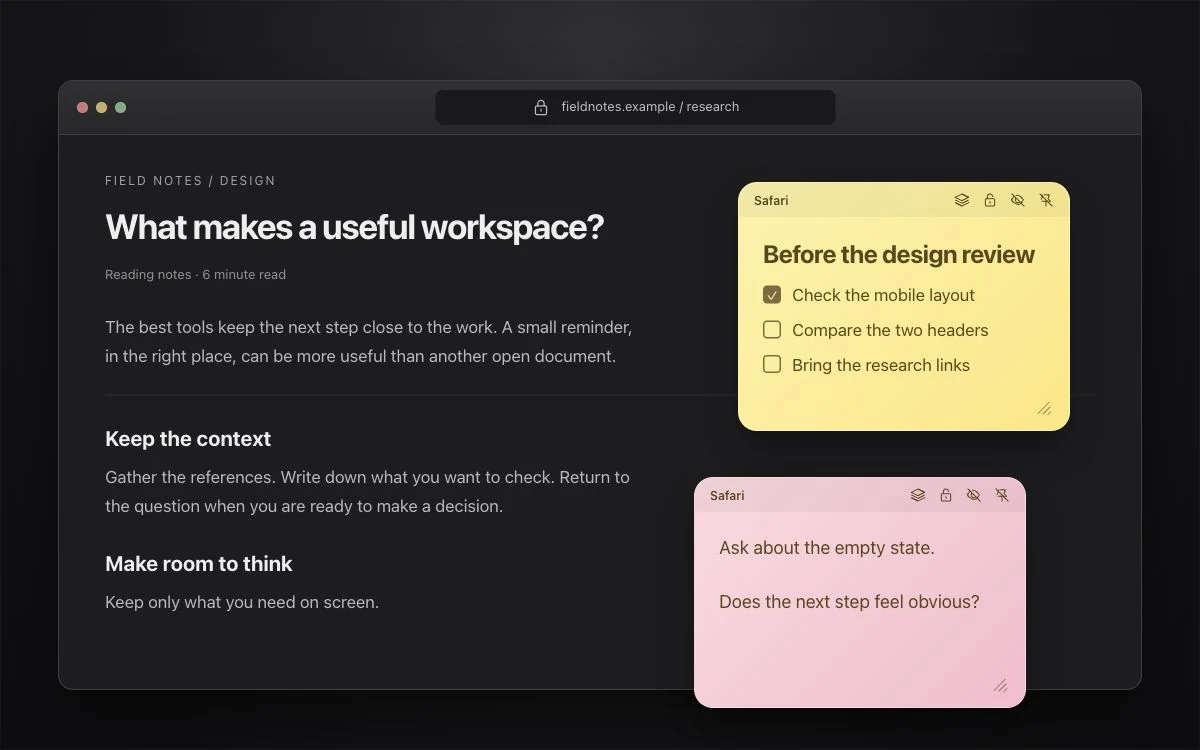Click the 'Make room to think' heading

(199, 564)
